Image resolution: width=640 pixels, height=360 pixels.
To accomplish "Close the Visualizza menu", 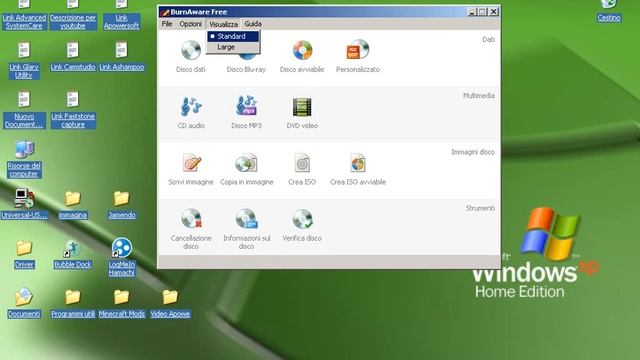I will click(x=223, y=24).
